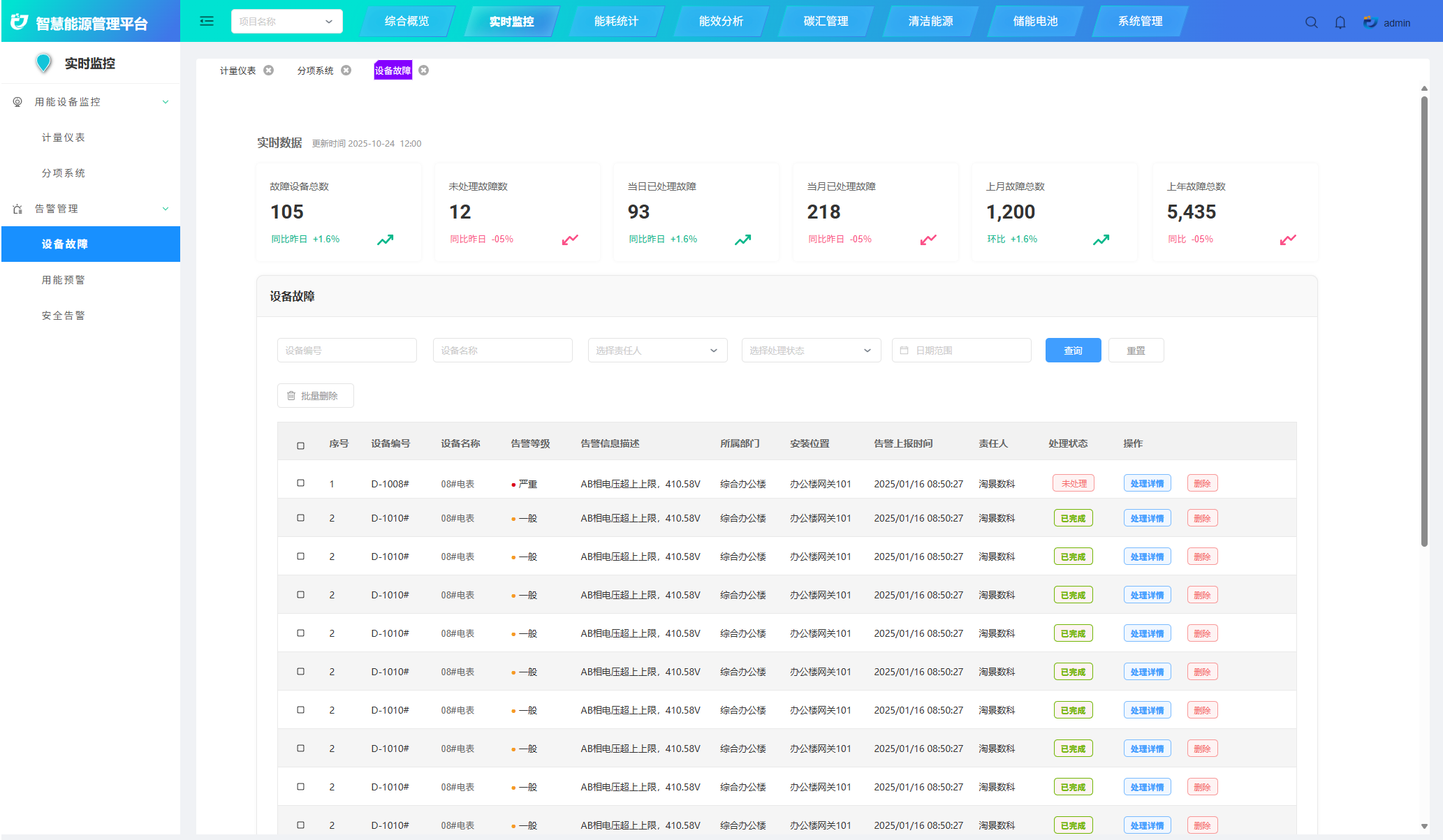Click the trend icon in 上年故障总数 card
The width and height of the screenshot is (1443, 840).
point(1288,240)
